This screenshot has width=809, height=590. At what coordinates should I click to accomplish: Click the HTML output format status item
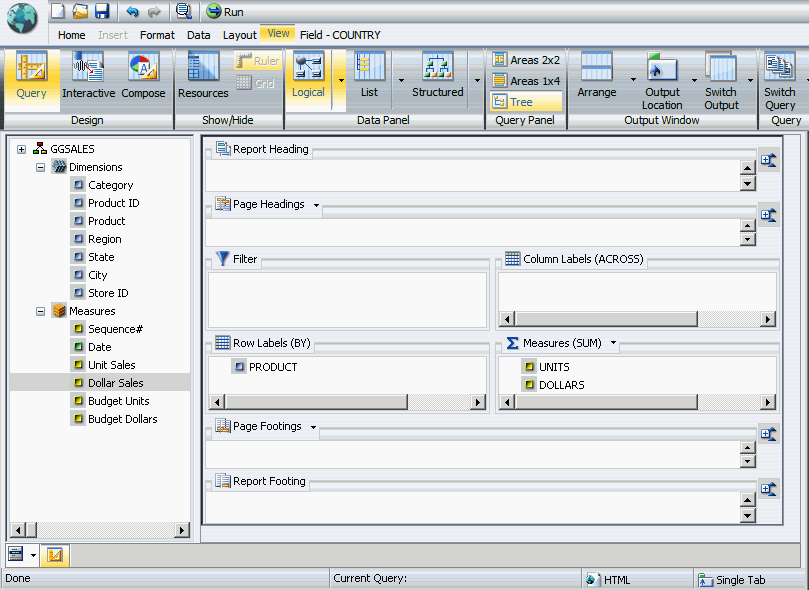point(608,580)
